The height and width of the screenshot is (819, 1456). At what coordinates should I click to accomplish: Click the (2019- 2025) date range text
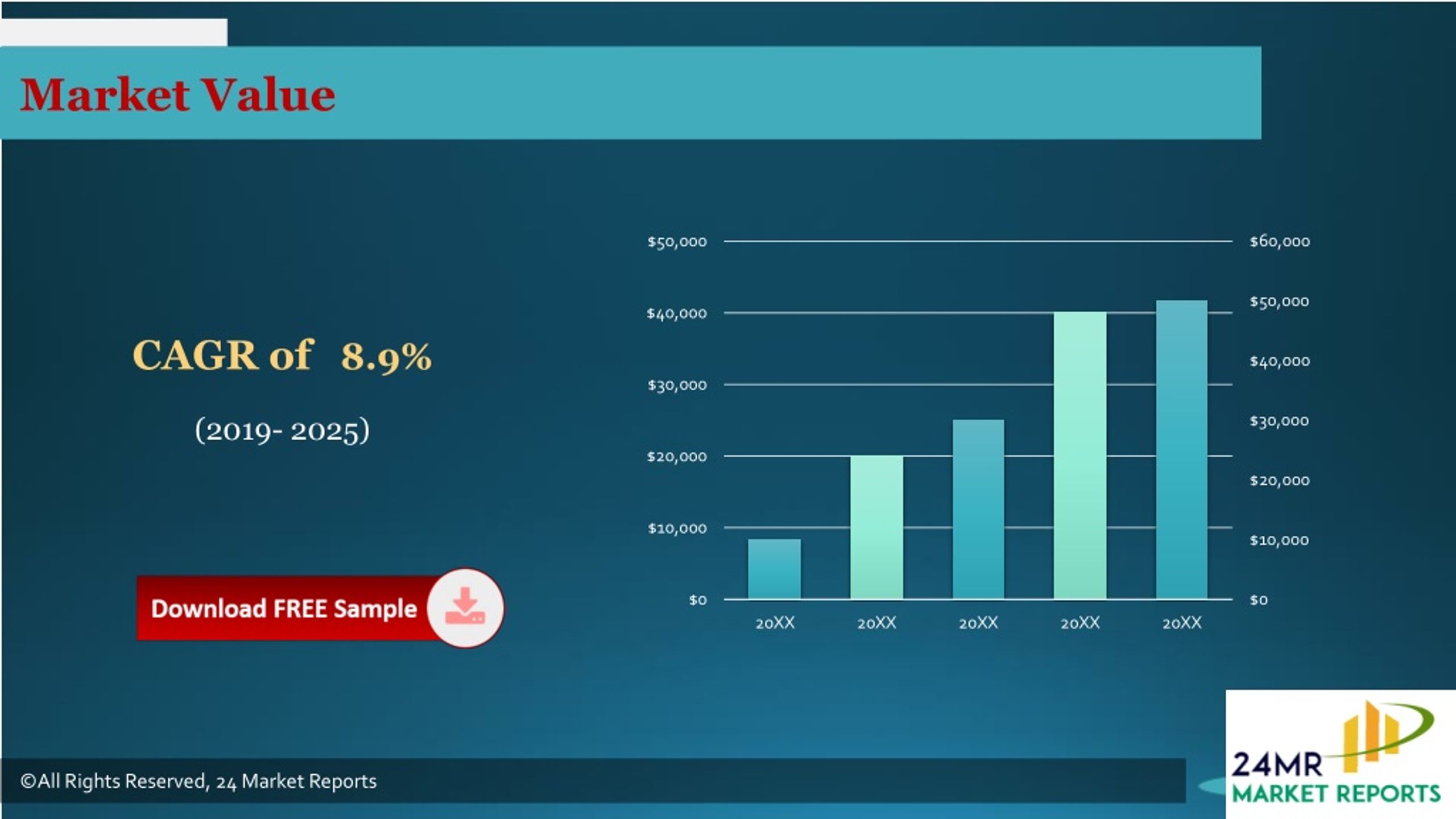coord(282,431)
